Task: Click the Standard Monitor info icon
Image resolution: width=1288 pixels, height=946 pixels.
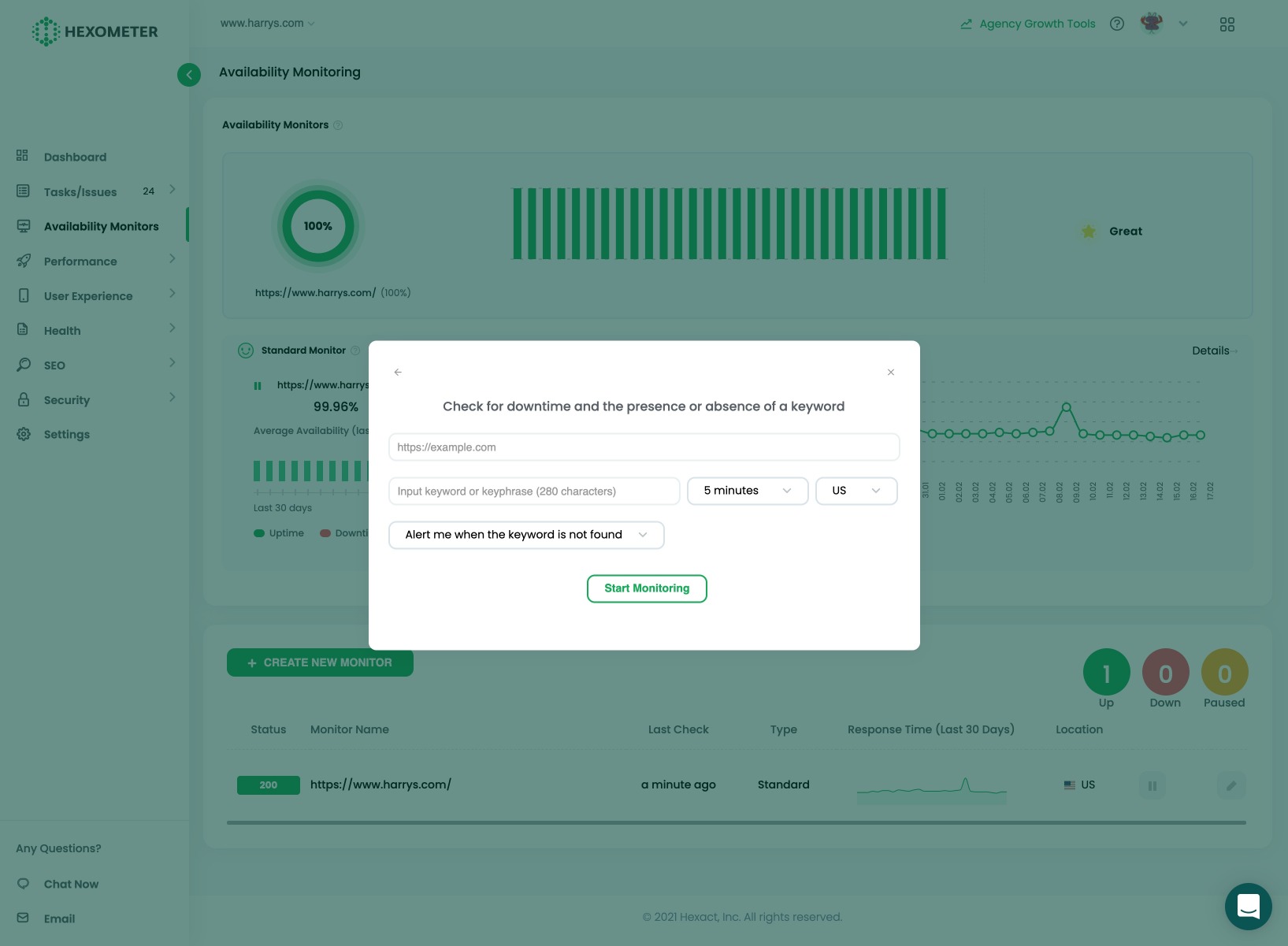Action: coord(355,351)
